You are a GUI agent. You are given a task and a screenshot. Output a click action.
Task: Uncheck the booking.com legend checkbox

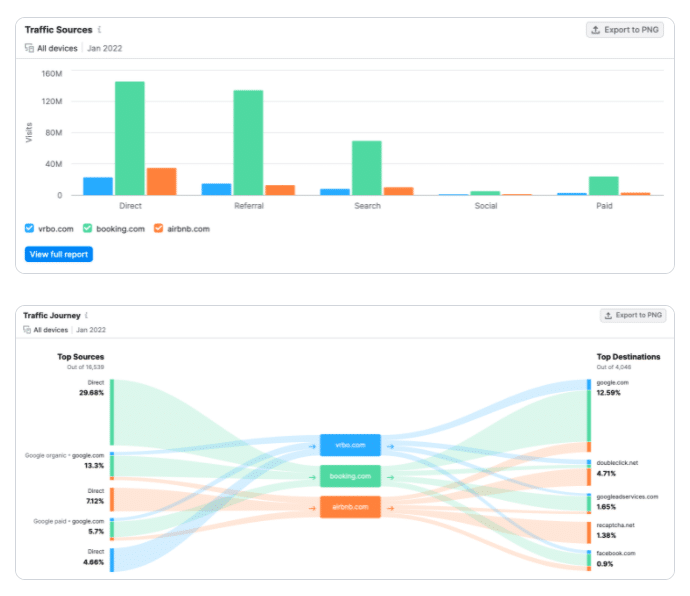coord(87,228)
